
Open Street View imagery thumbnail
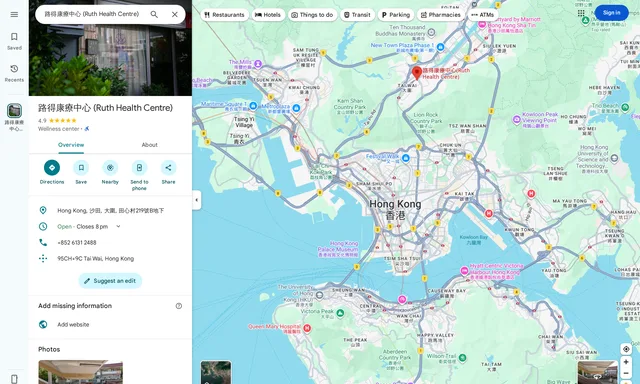coord(598,372)
